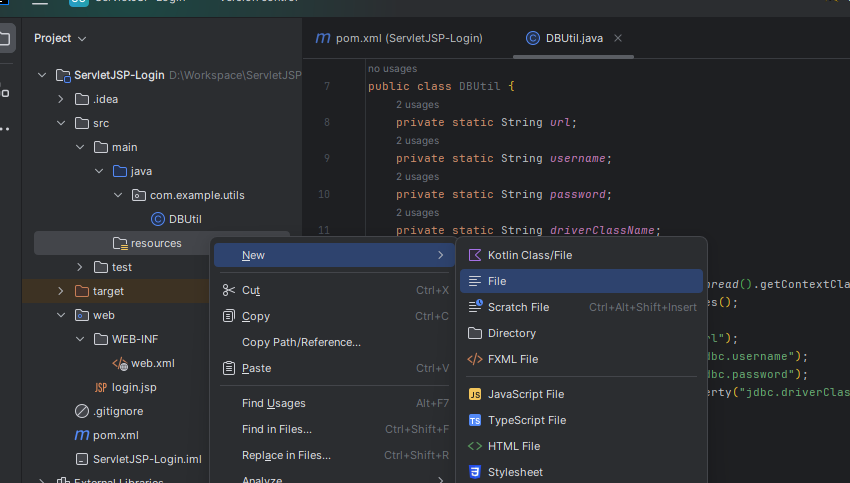Choose File from the New submenu
Image resolution: width=850 pixels, height=483 pixels.
pos(497,281)
